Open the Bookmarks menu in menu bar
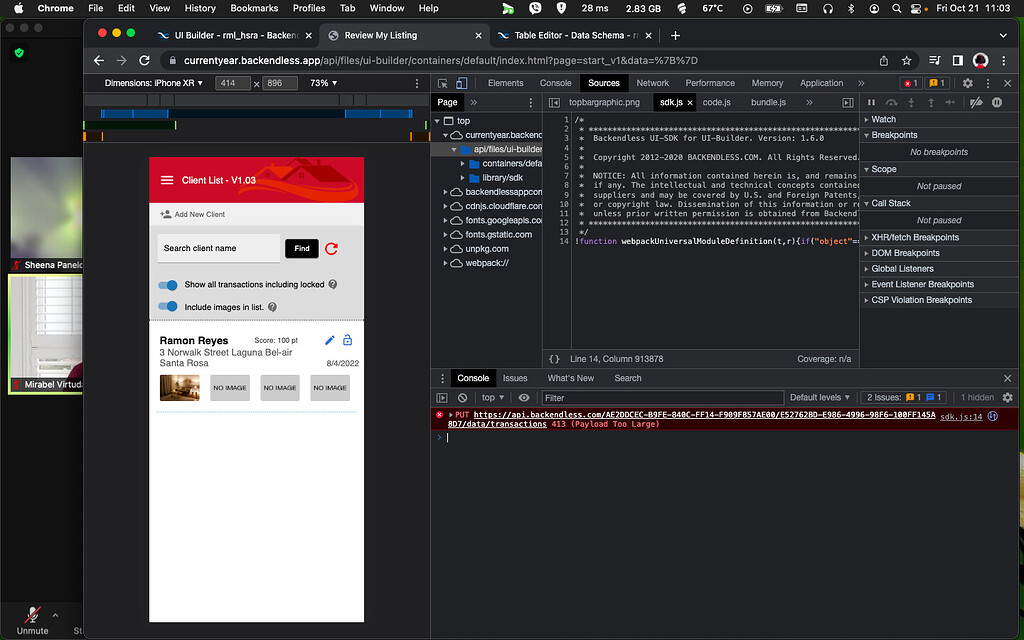 254,8
